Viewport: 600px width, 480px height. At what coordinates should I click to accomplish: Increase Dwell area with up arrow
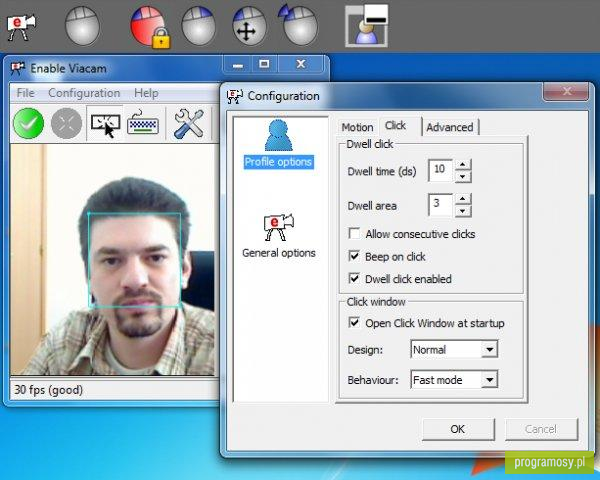pyautogui.click(x=463, y=199)
